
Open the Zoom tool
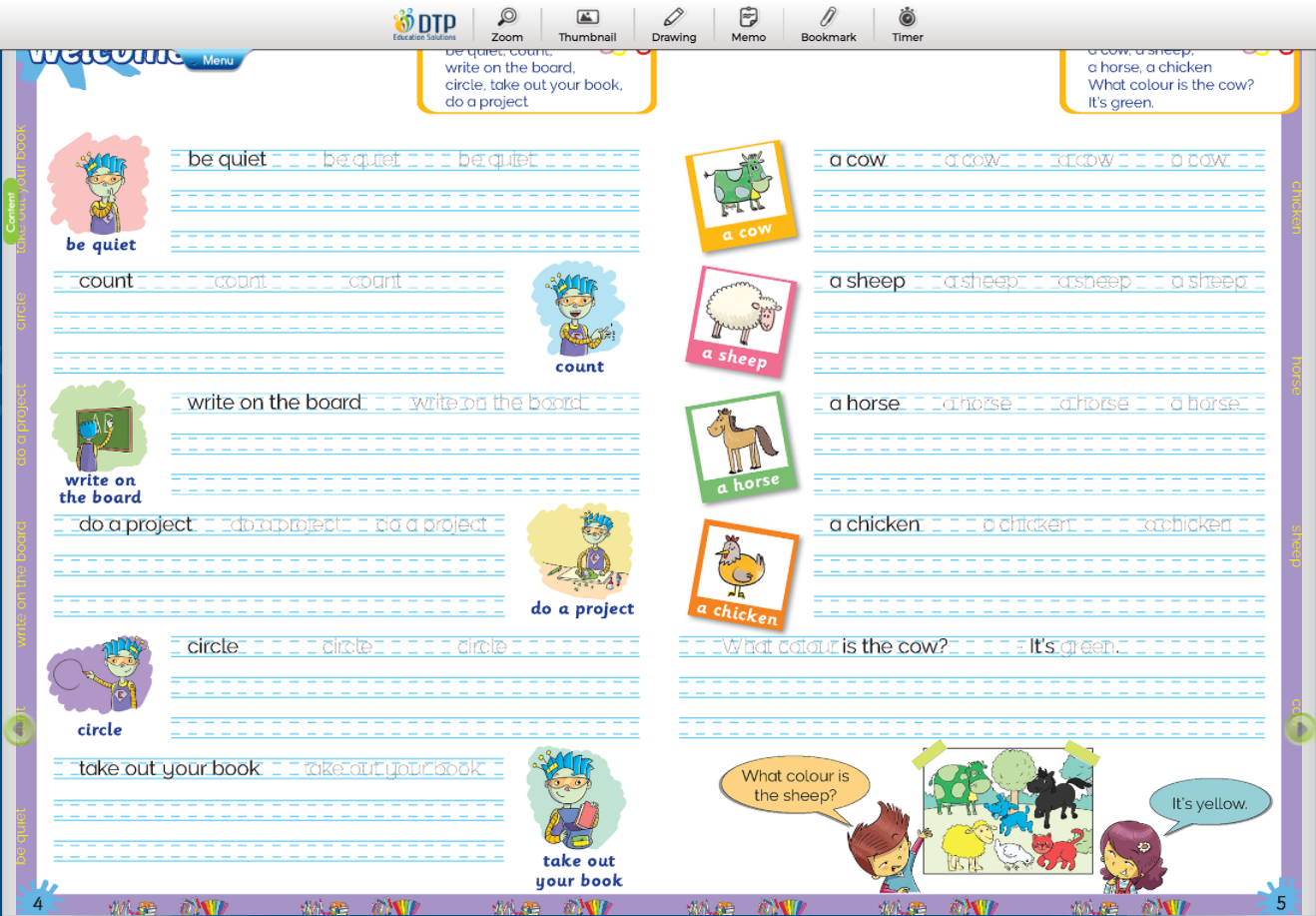coord(507,24)
